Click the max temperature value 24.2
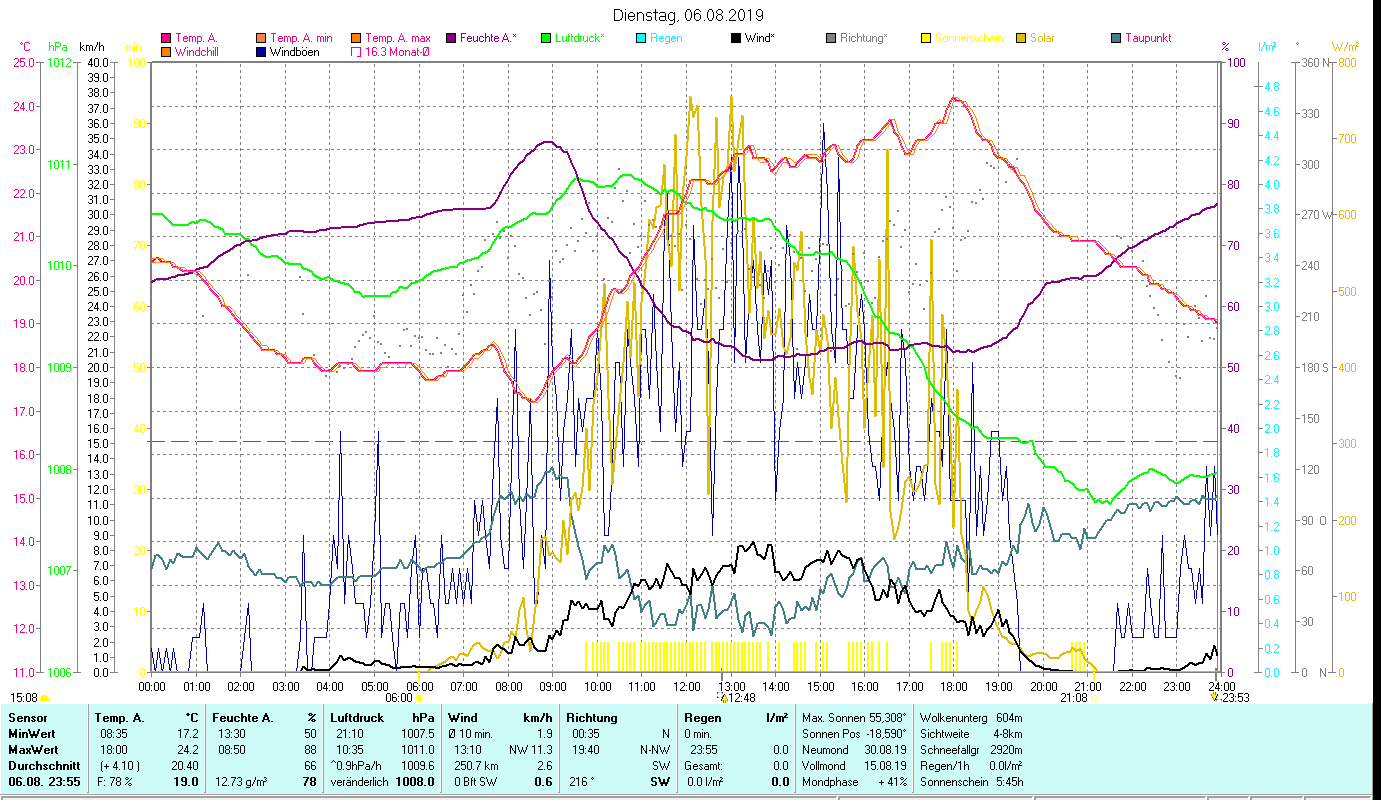Image resolution: width=1381 pixels, height=800 pixels. coord(187,750)
